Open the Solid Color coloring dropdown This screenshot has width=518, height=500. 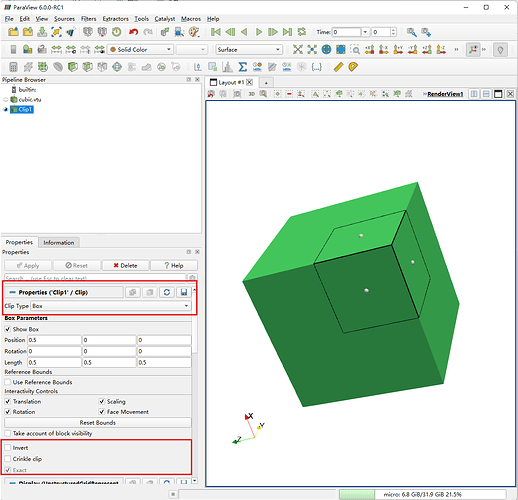point(140,49)
